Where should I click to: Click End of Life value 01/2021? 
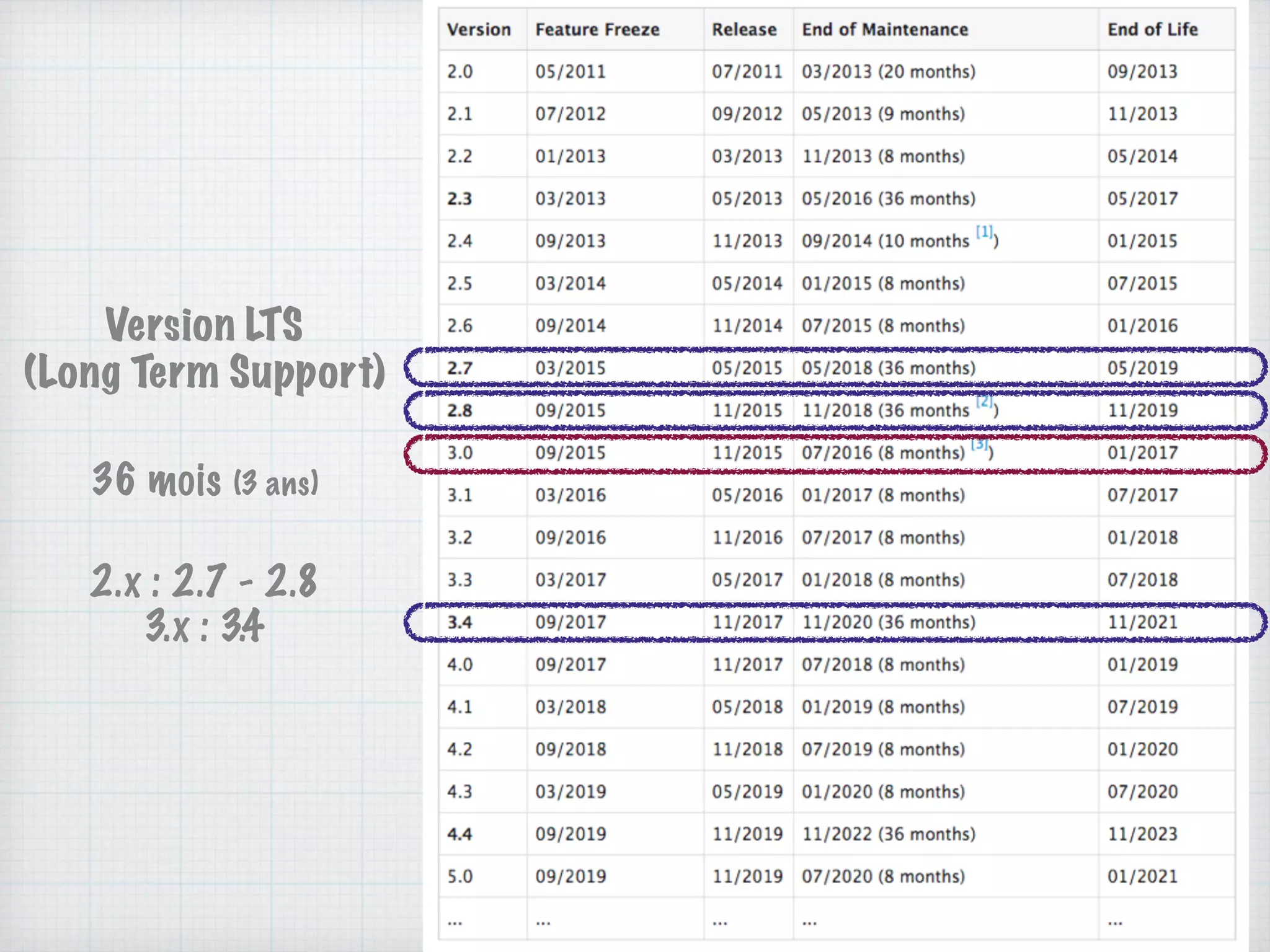[x=1142, y=876]
